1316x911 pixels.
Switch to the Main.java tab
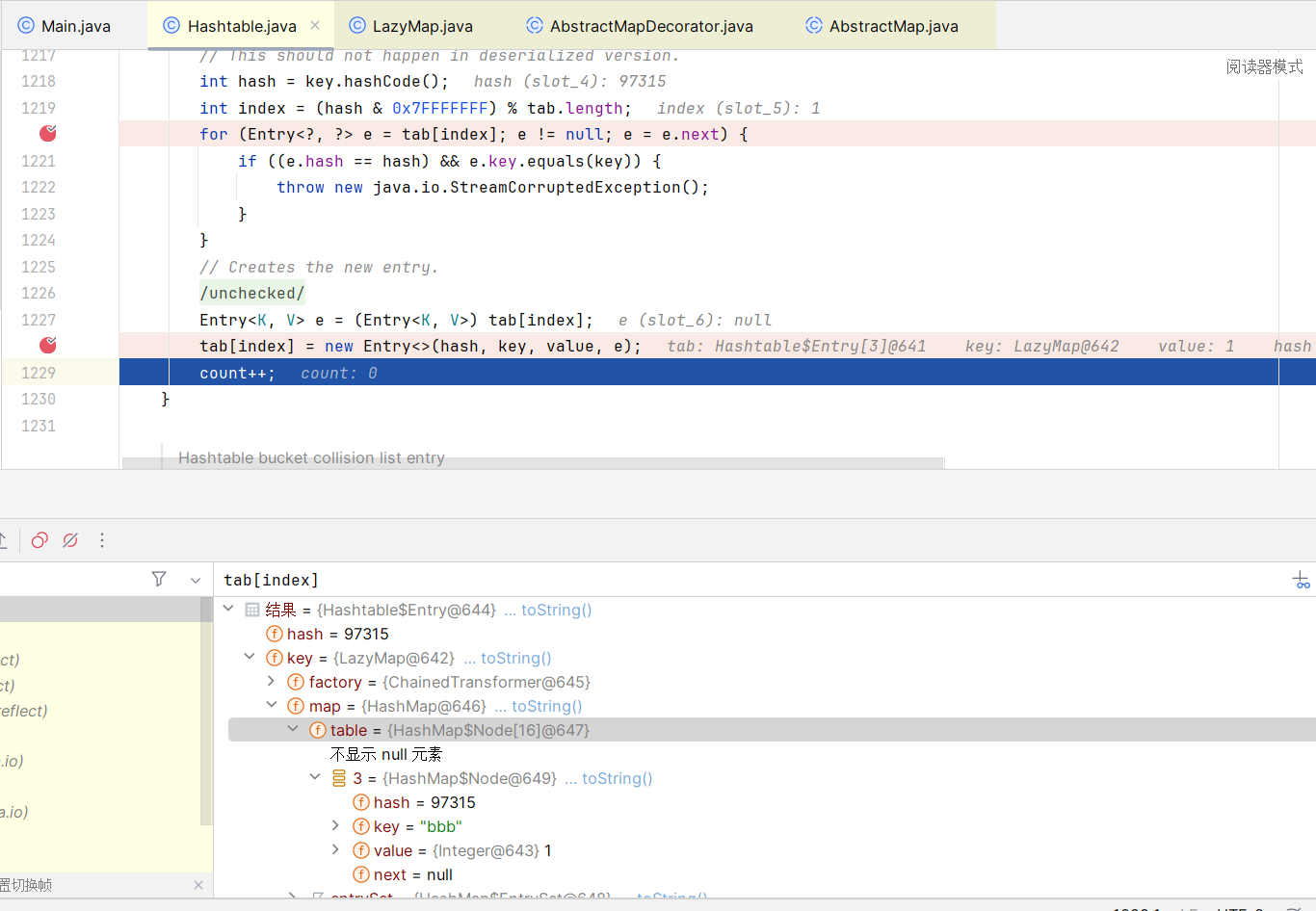pyautogui.click(x=65, y=26)
